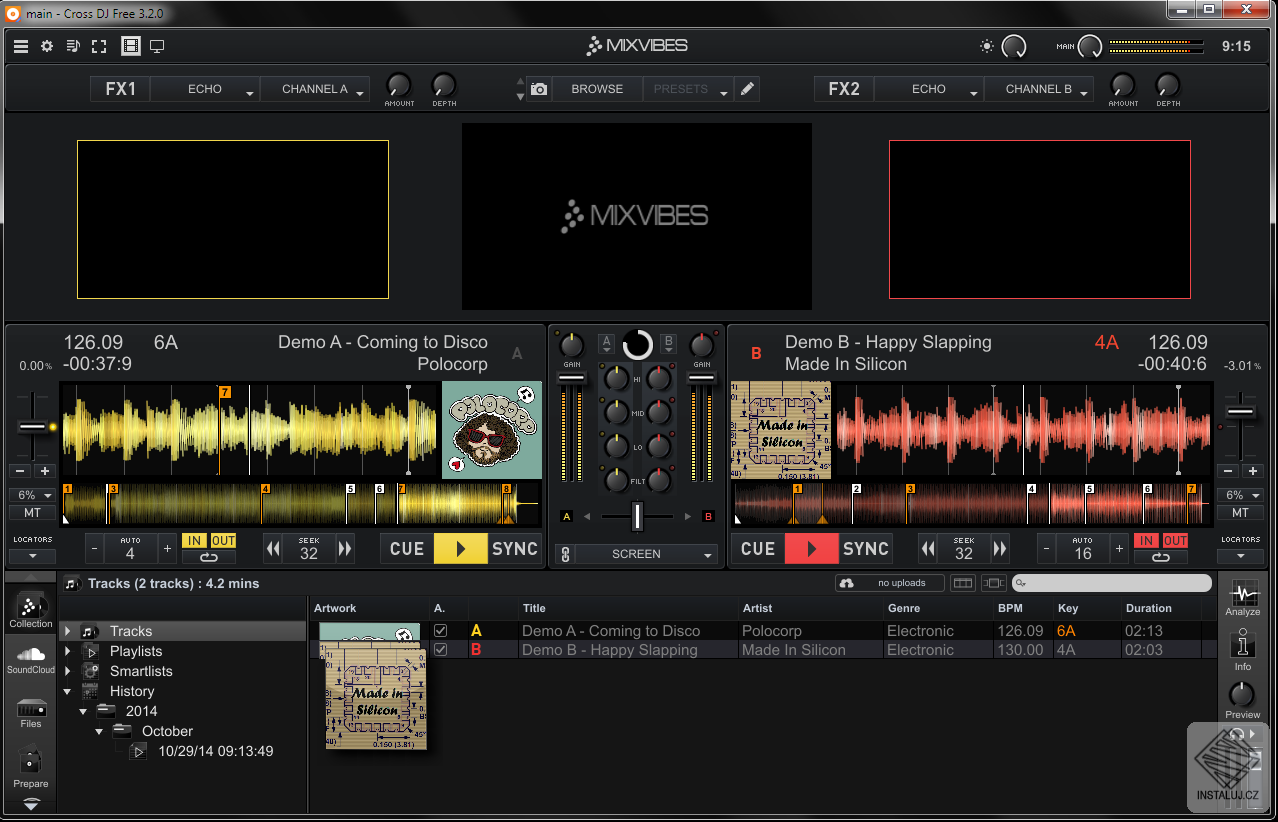Open the SCREEN dropdown in mixer

click(648, 554)
